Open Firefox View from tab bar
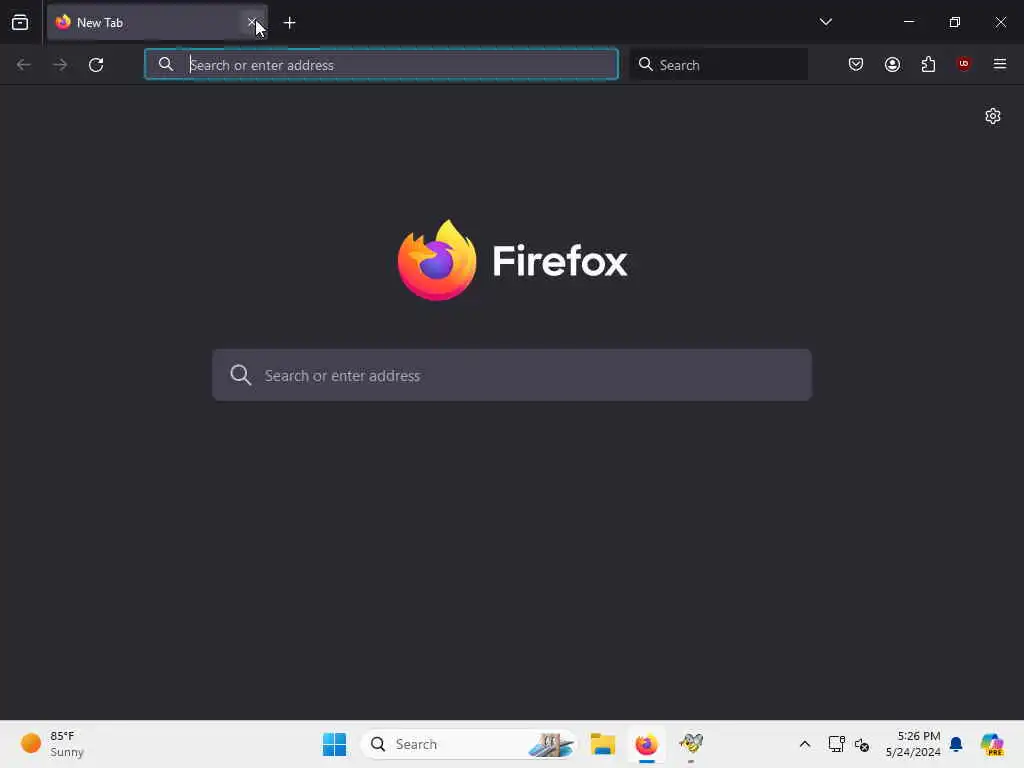The width and height of the screenshot is (1024, 768). coord(20,23)
